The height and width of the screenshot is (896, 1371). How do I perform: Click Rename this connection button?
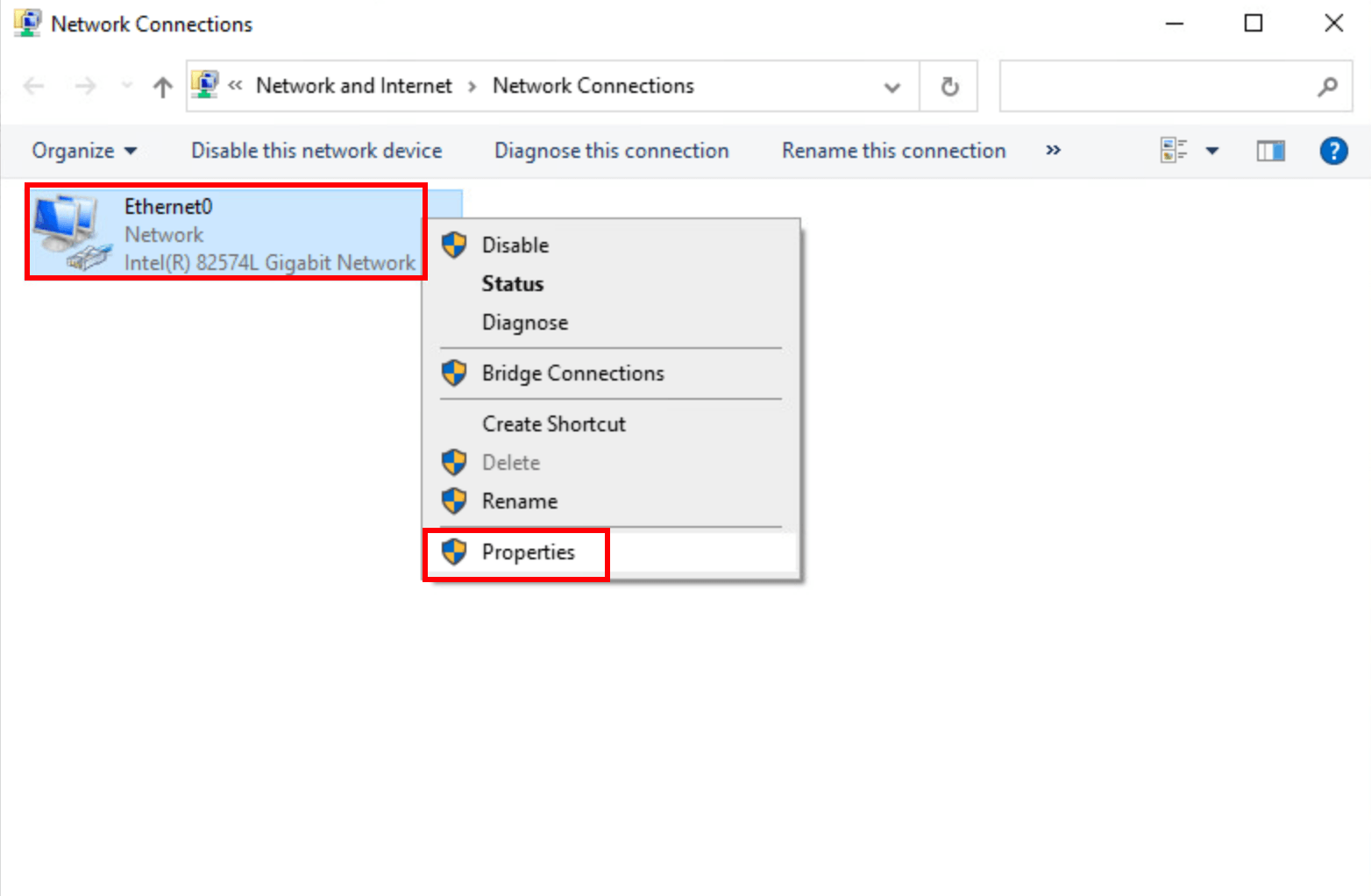(893, 151)
